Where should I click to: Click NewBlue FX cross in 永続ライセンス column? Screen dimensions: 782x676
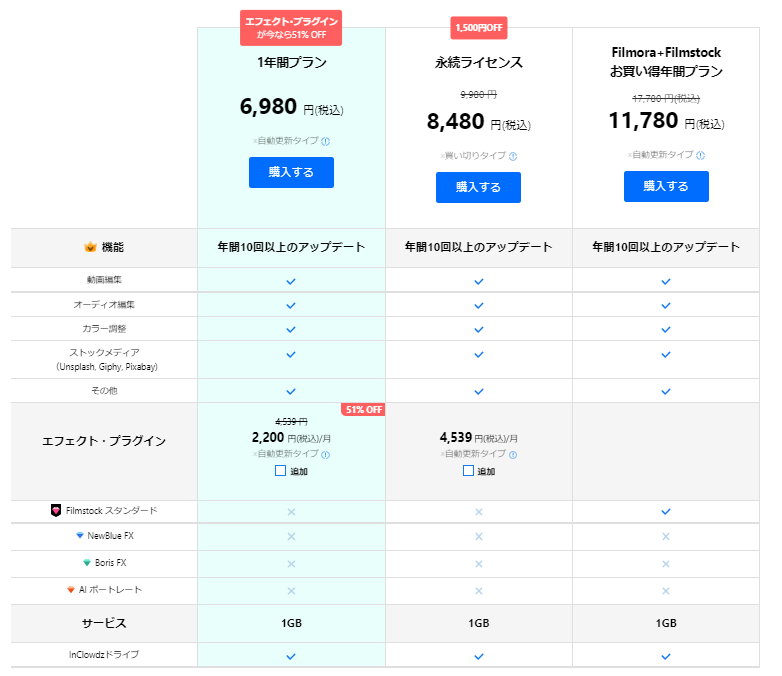479,536
